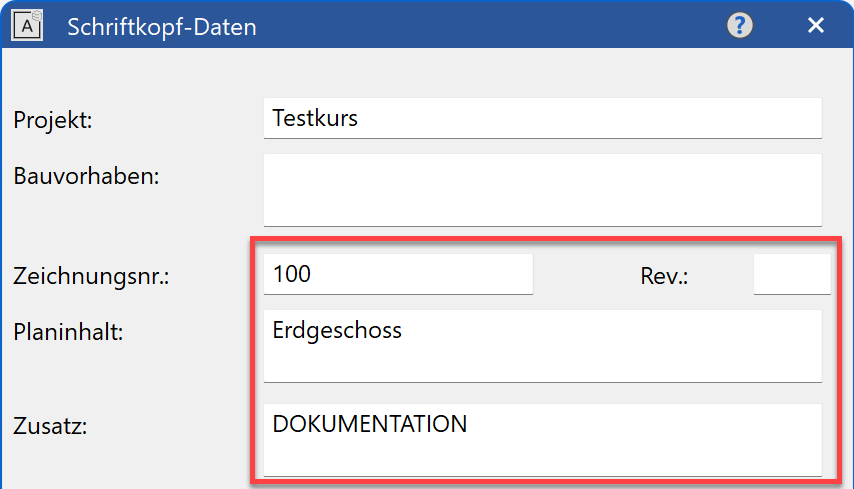854x489 pixels.
Task: Click the Bauvorhaben: label
Action: pos(87,176)
